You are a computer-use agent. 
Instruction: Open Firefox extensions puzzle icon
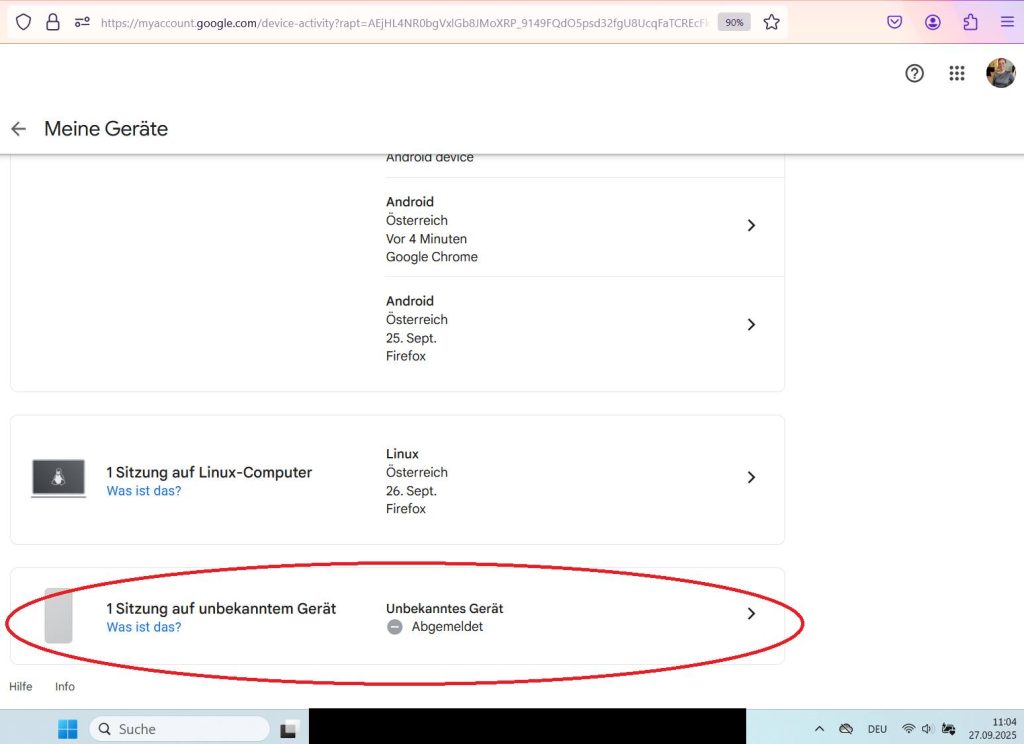(x=970, y=22)
